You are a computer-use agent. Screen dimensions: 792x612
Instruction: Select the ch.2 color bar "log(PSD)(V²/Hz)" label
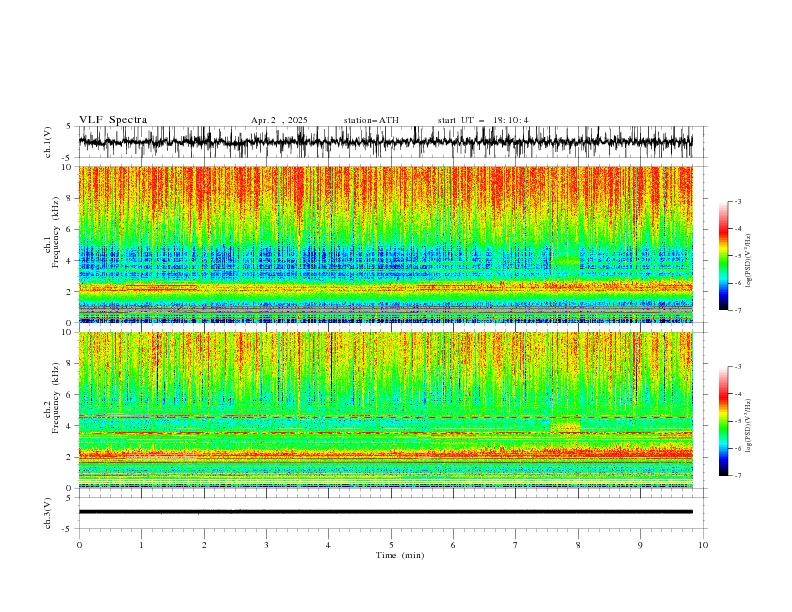[x=750, y=426]
